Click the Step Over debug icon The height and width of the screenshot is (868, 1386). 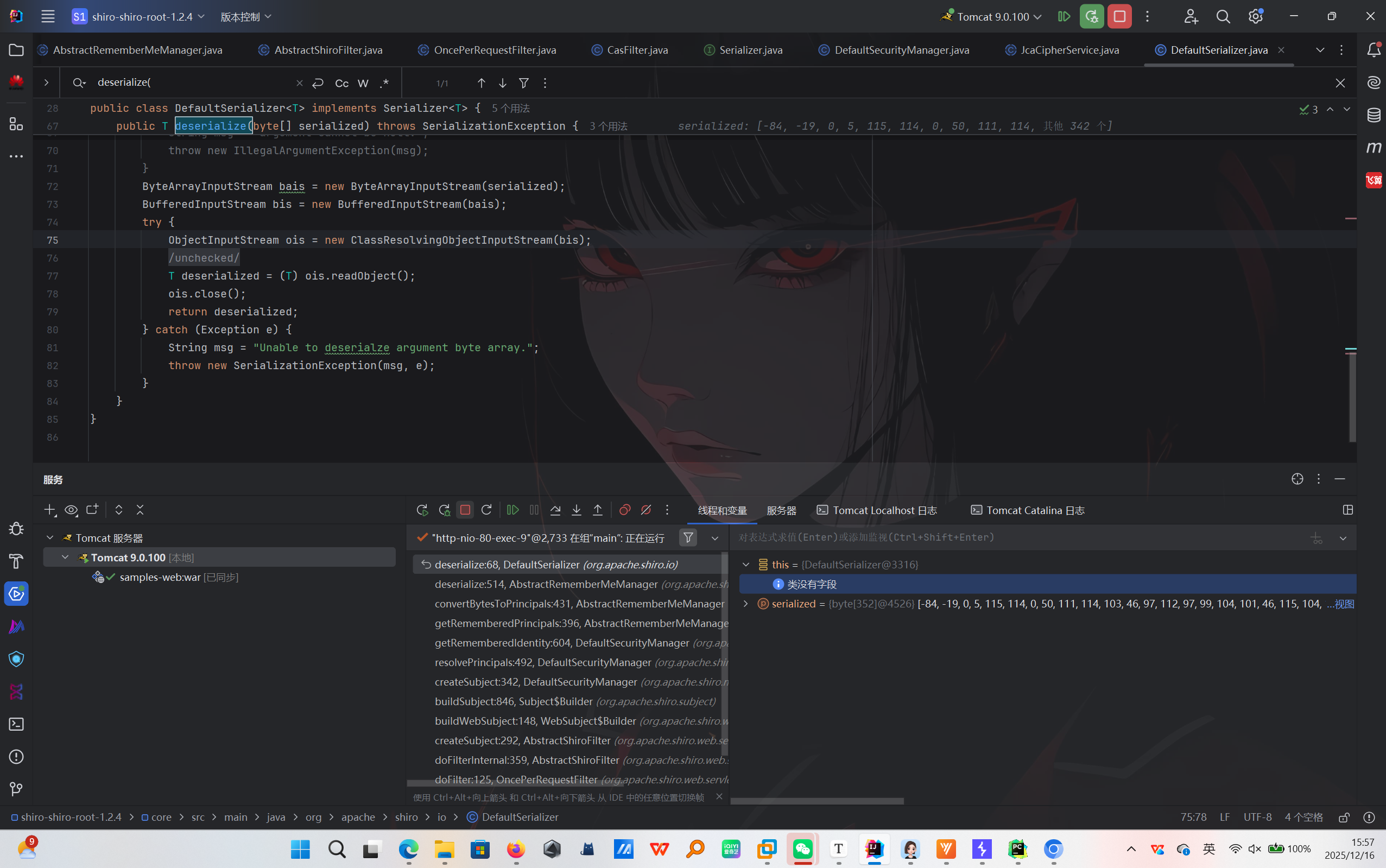tap(555, 510)
